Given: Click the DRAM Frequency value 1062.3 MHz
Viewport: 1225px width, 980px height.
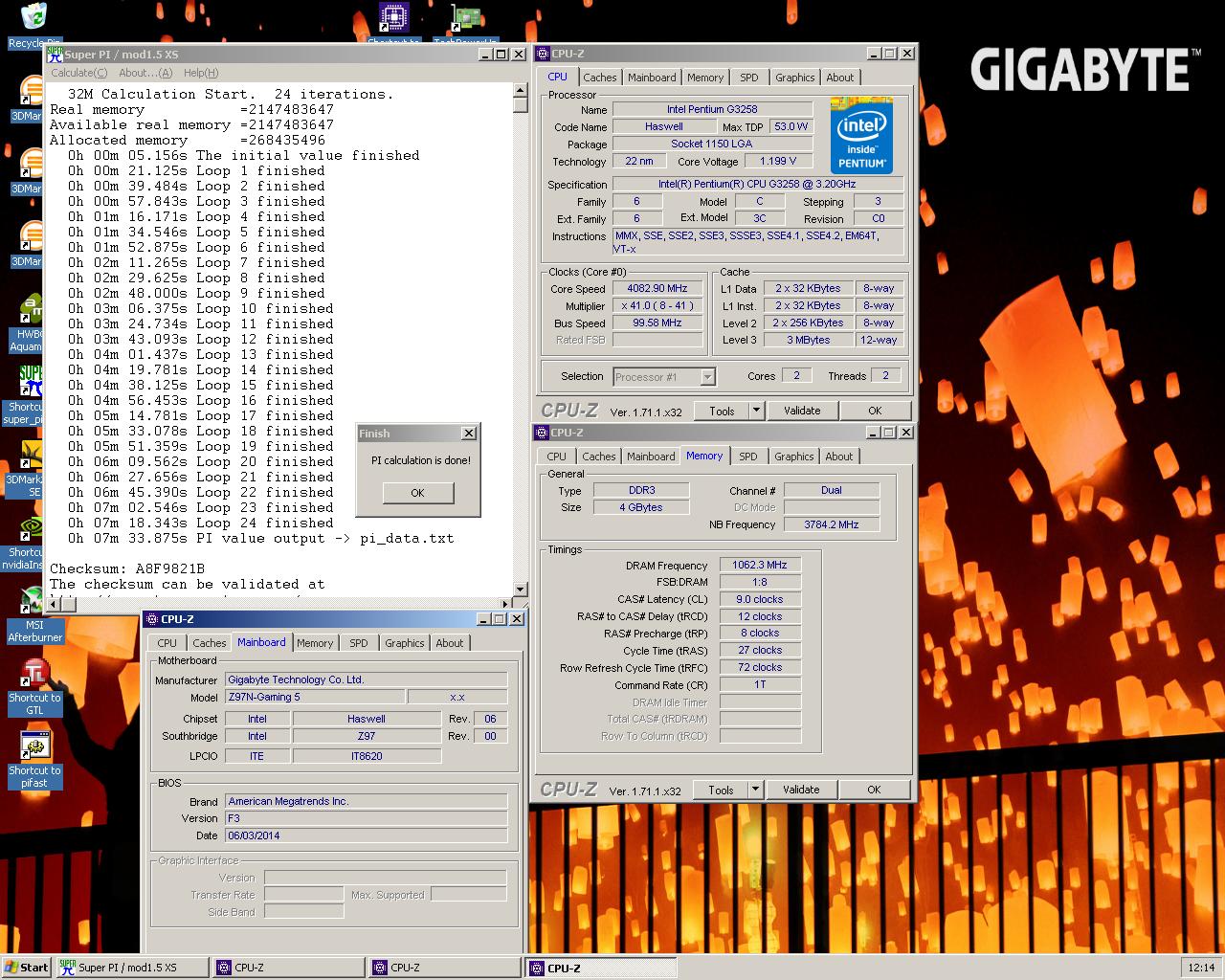Looking at the screenshot, I should pos(760,565).
